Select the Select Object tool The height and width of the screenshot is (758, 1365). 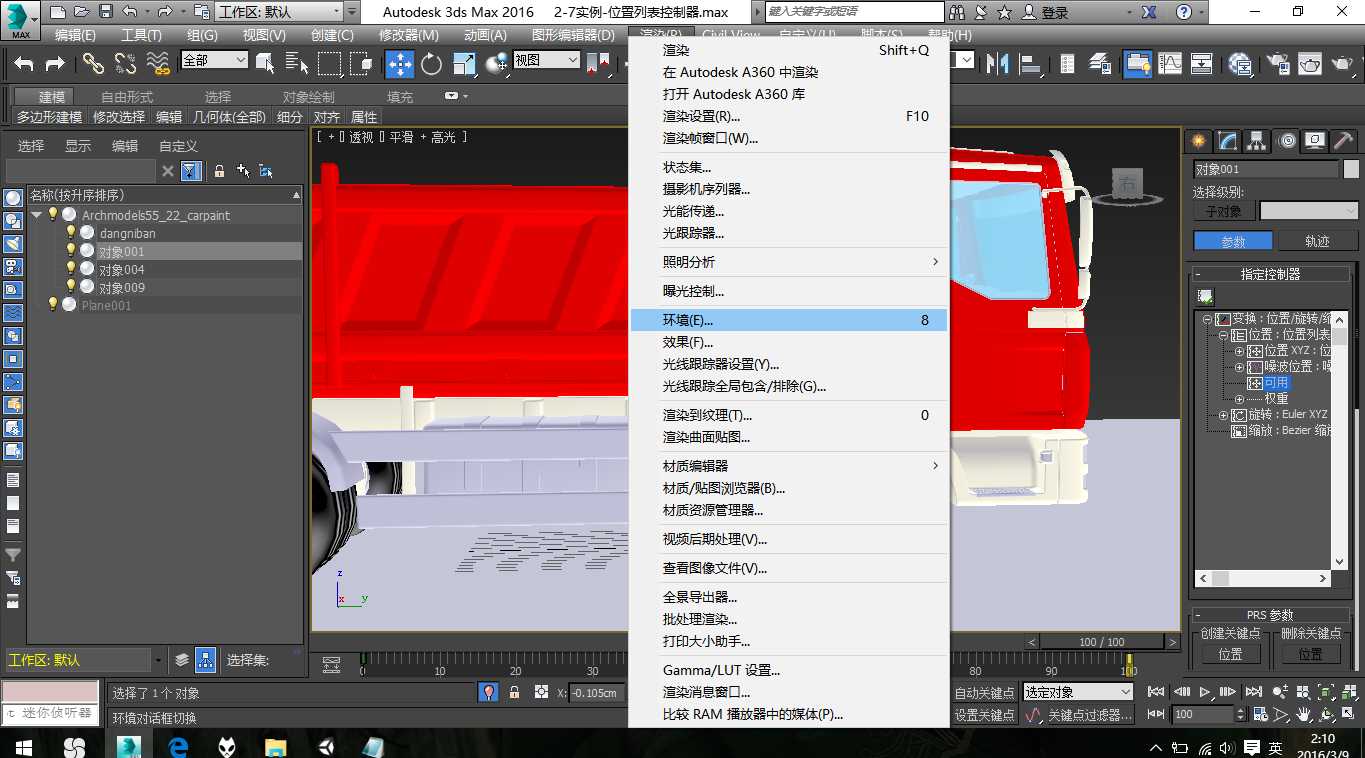coord(265,64)
